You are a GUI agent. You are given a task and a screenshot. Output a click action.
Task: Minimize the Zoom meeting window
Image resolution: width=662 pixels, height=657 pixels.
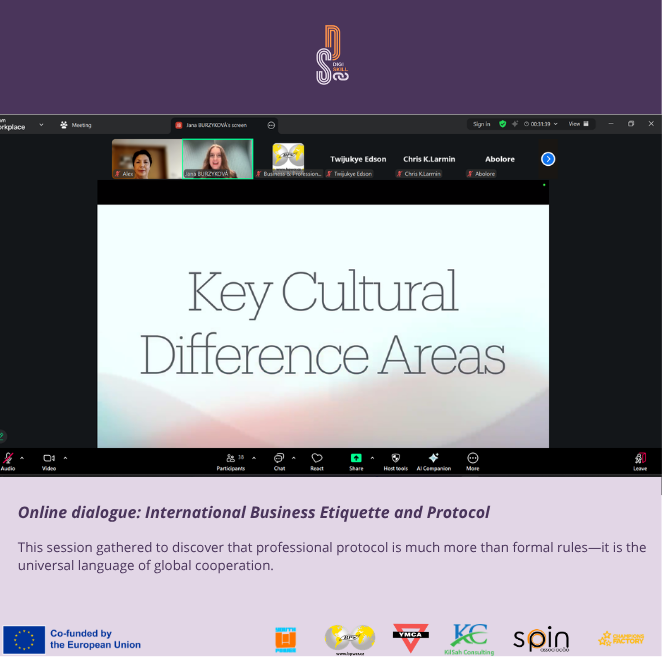(611, 124)
